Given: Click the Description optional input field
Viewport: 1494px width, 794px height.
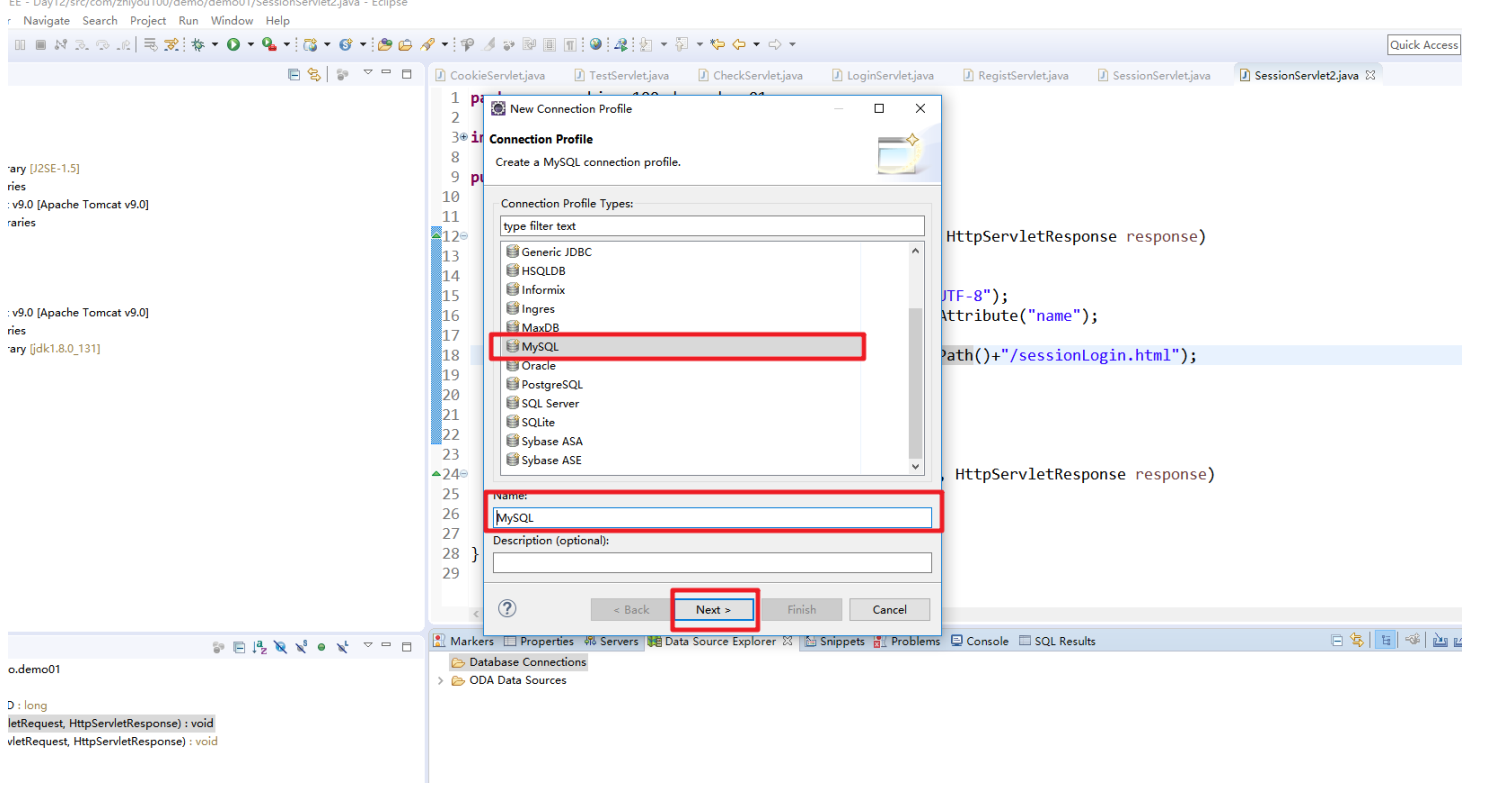Looking at the screenshot, I should point(712,562).
